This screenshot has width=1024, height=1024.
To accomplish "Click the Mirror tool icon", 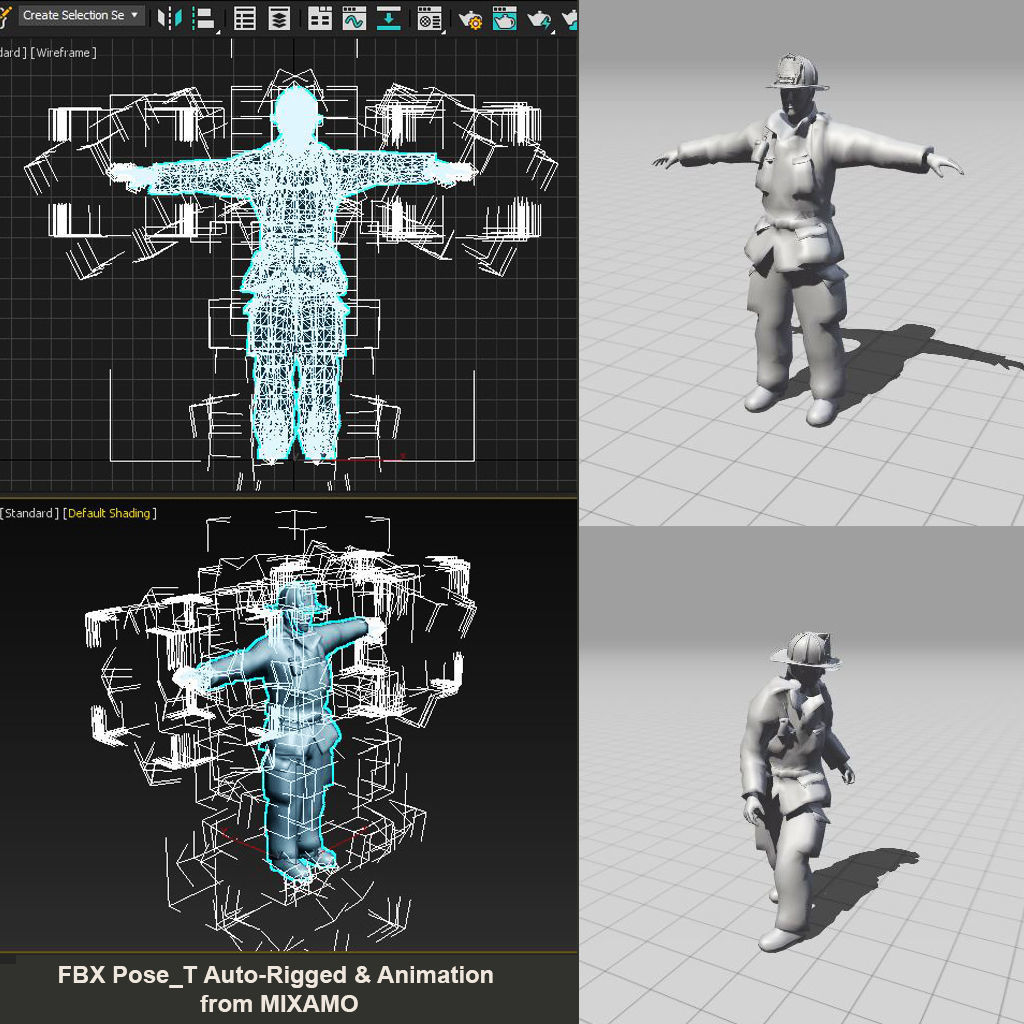I will click(x=170, y=18).
